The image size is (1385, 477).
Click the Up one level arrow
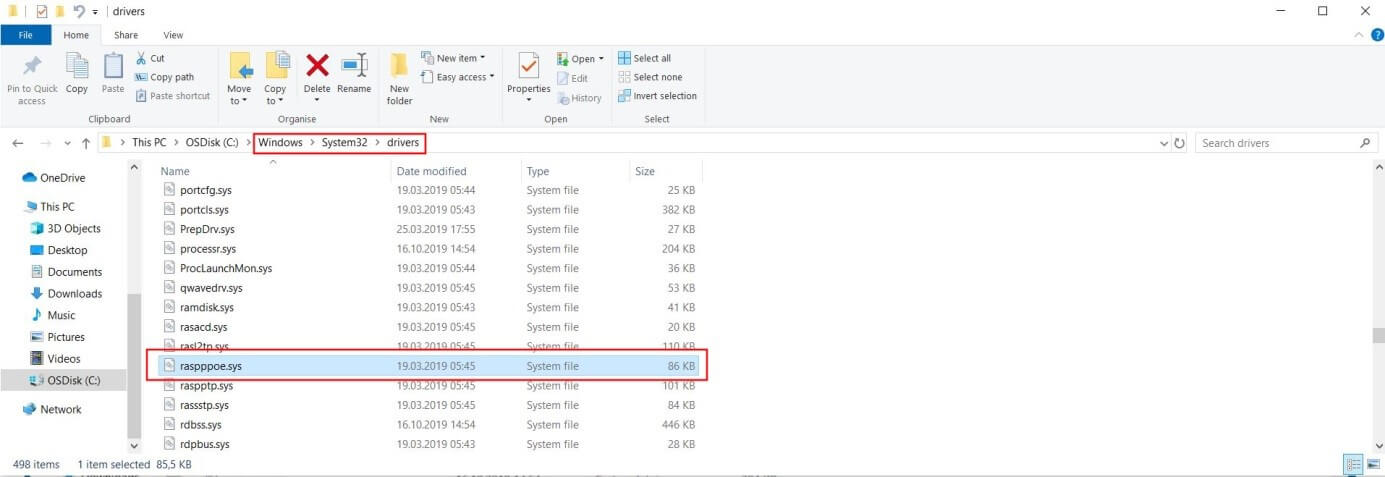tap(87, 143)
